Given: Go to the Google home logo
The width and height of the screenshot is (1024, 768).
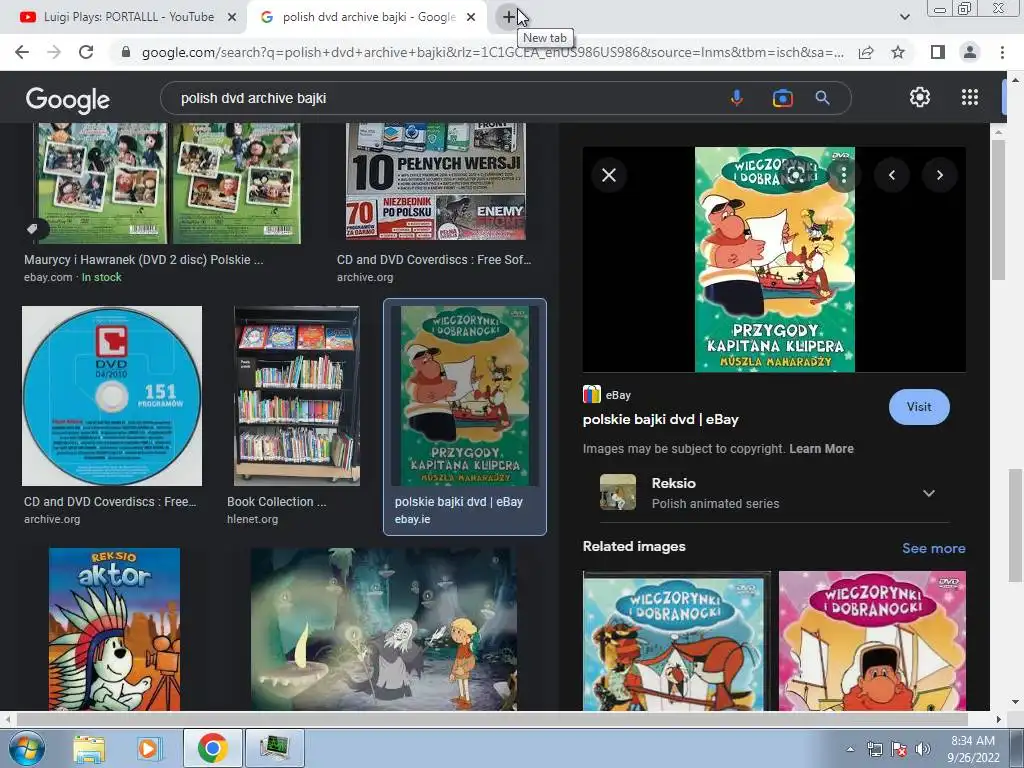Looking at the screenshot, I should [68, 99].
